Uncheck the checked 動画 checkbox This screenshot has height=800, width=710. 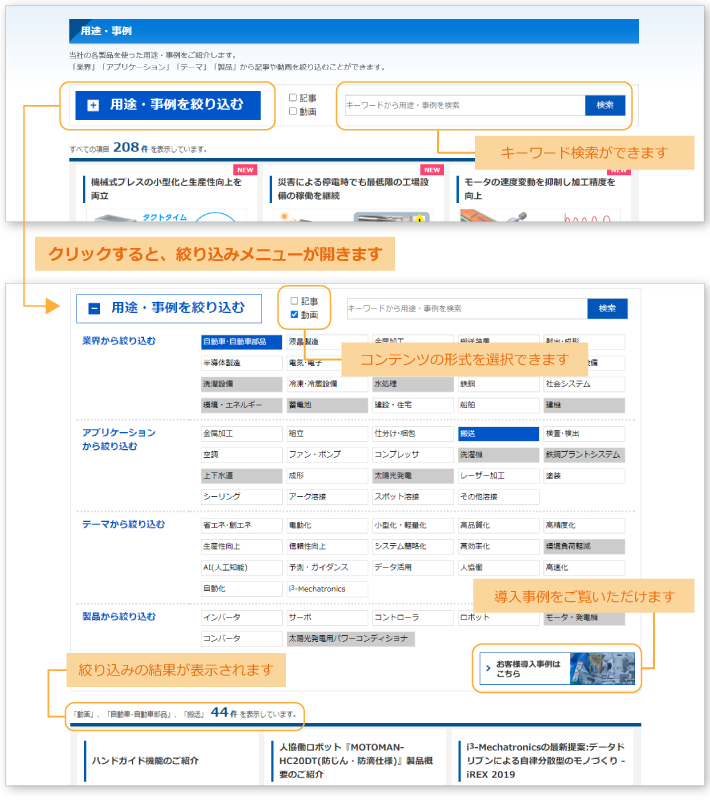pos(294,315)
